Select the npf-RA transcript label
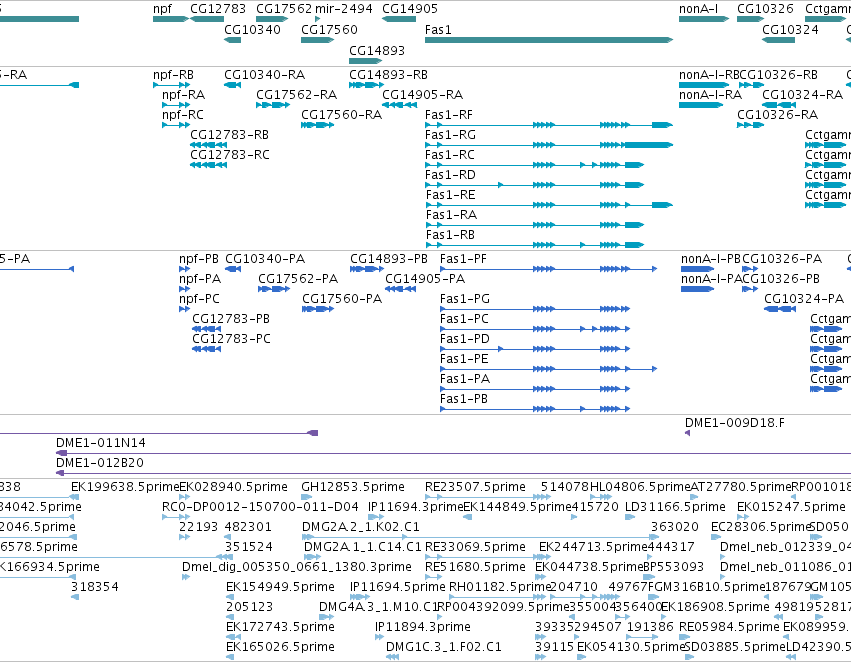The image size is (851, 662). click(183, 95)
